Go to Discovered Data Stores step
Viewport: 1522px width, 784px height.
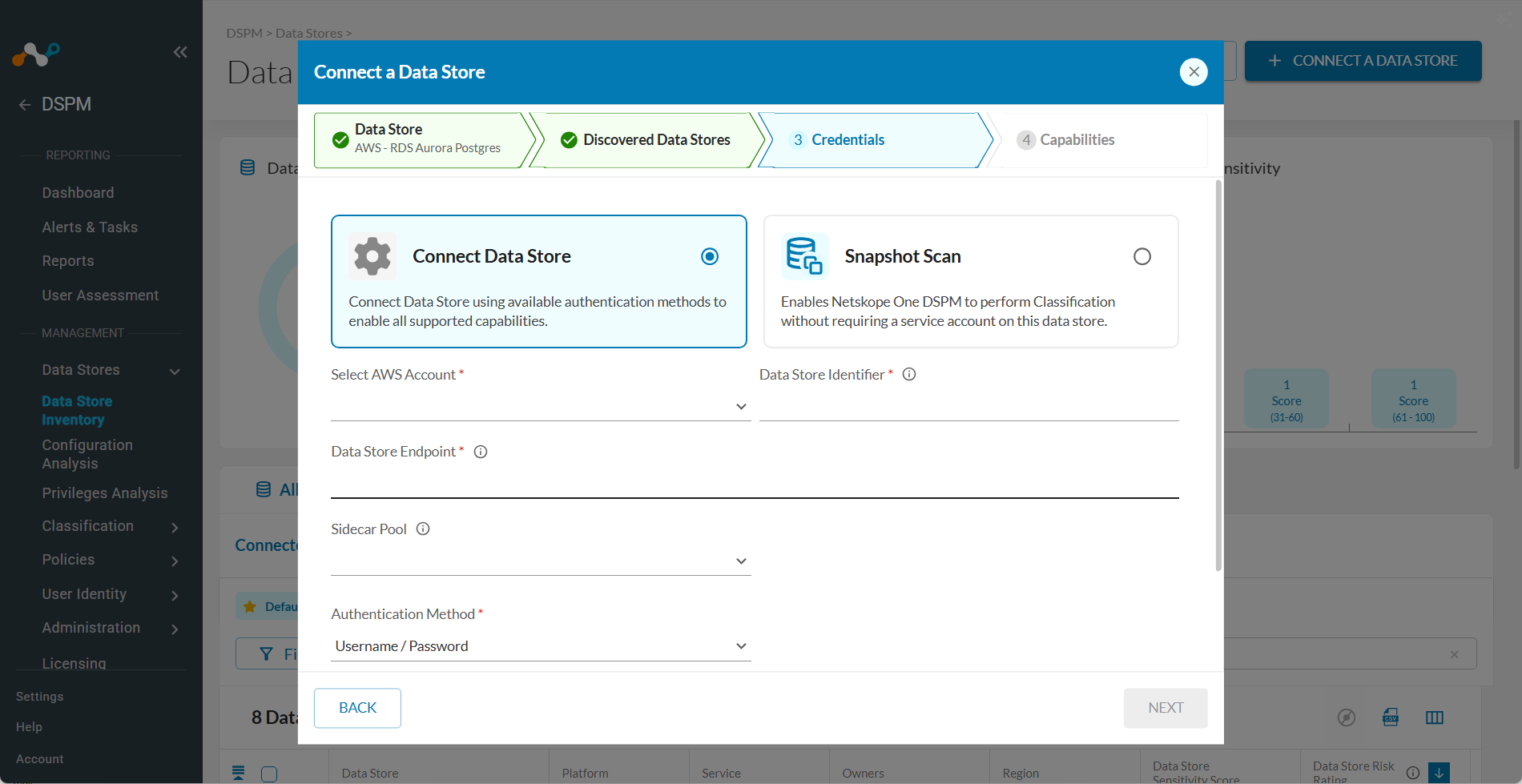[x=647, y=140]
